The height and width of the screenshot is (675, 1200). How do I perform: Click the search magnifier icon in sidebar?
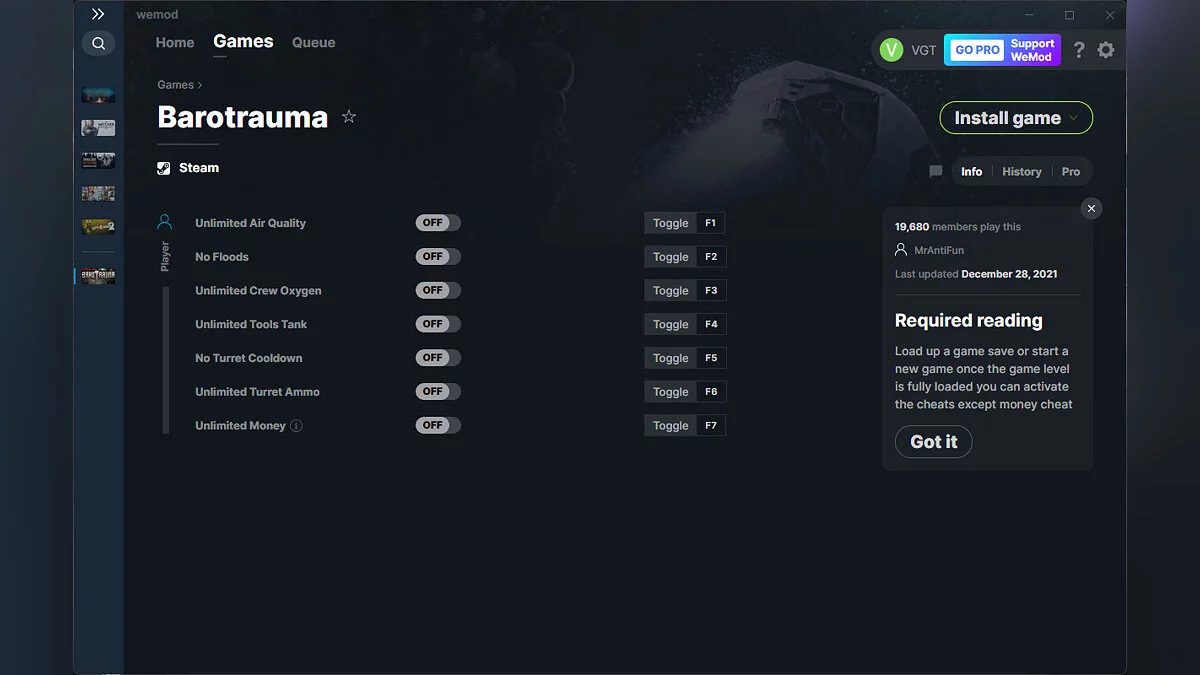point(98,44)
